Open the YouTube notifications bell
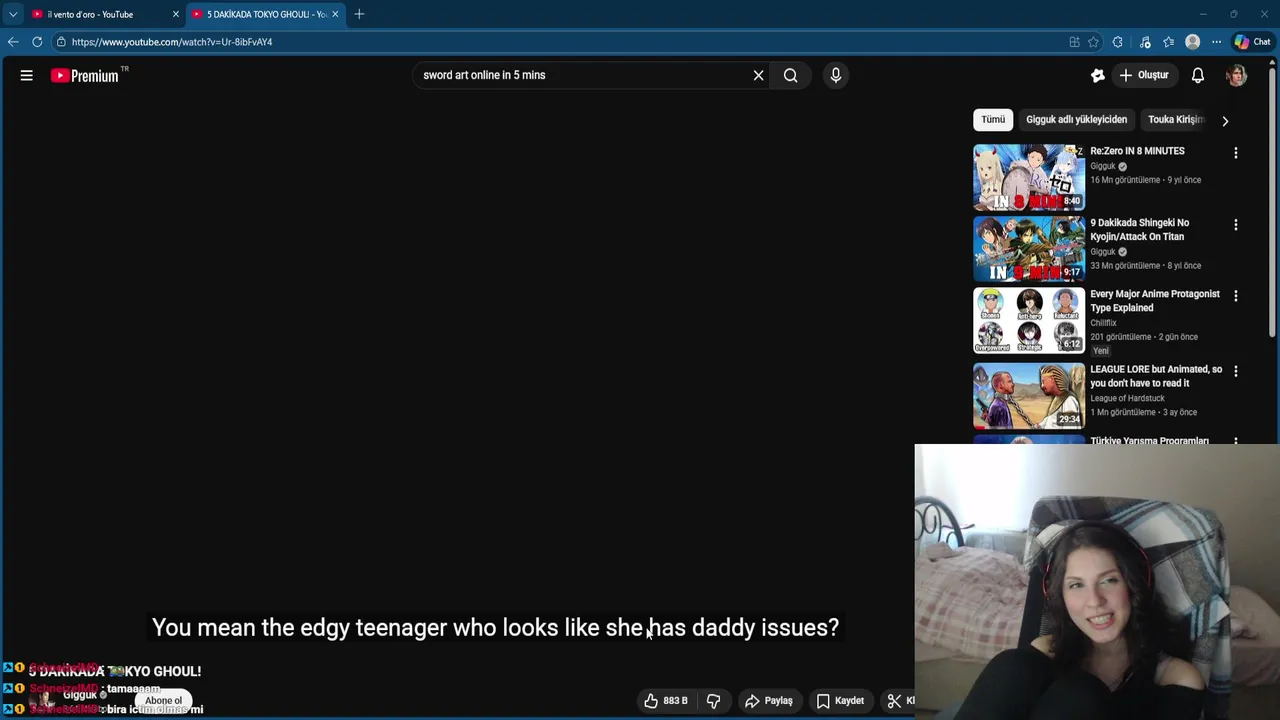The image size is (1280, 720). coord(1198,75)
